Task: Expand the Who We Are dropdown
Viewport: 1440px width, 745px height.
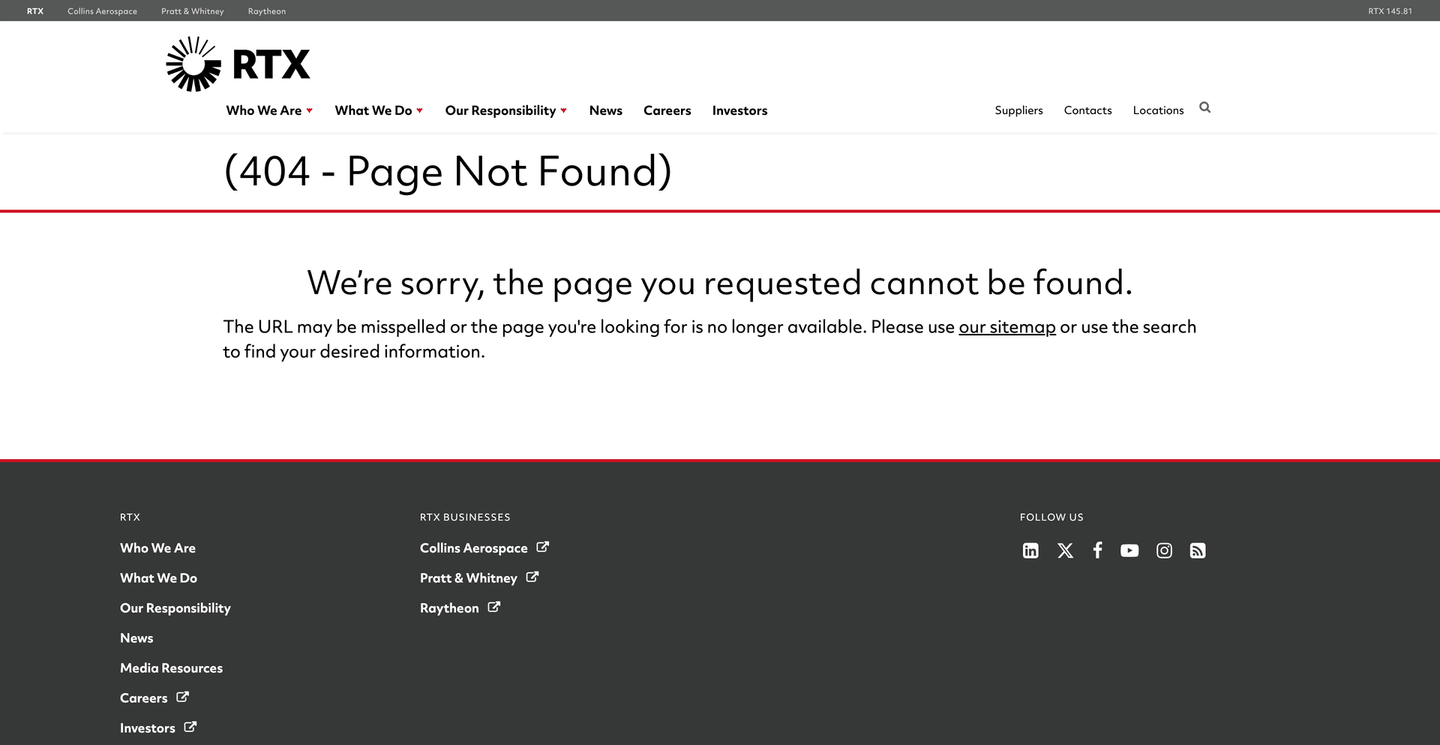Action: (x=269, y=111)
